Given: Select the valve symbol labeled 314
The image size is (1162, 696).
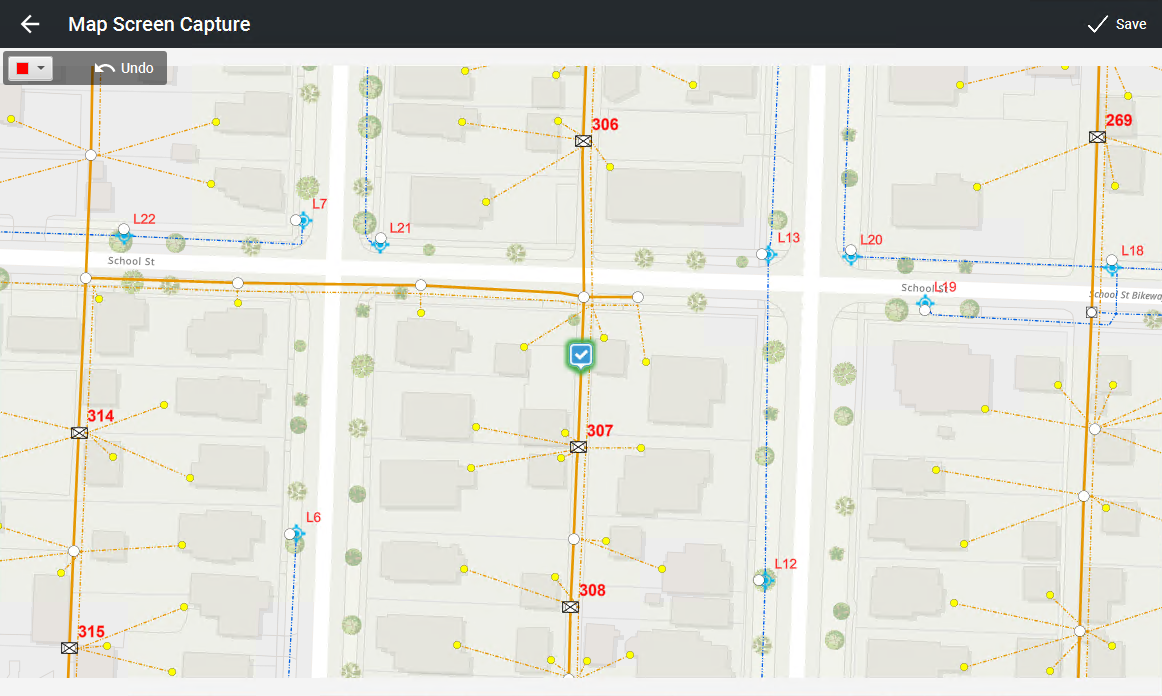Looking at the screenshot, I should (x=80, y=433).
